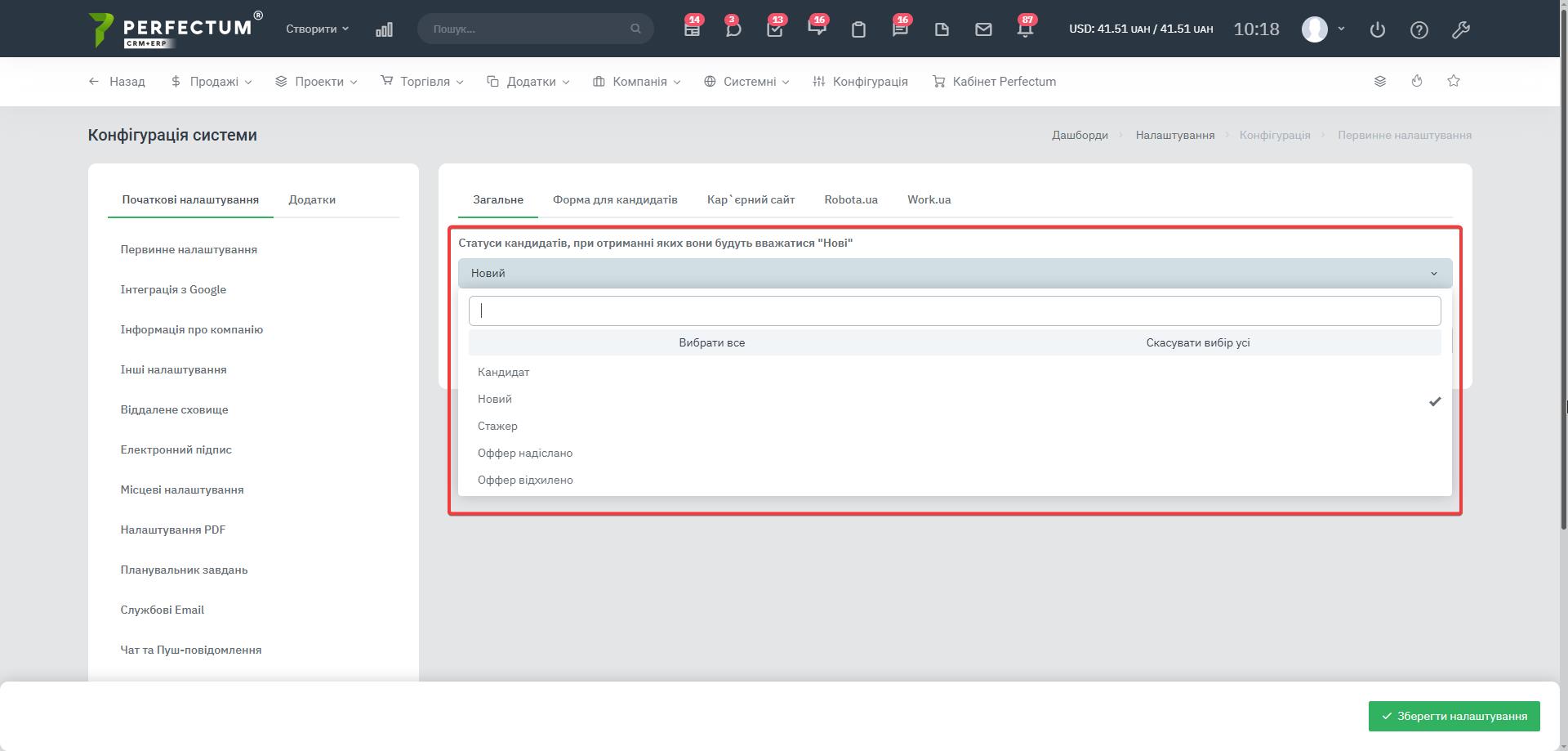This screenshot has height=751, width=1568.
Task: Expand the Створити dropdown
Action: (x=317, y=29)
